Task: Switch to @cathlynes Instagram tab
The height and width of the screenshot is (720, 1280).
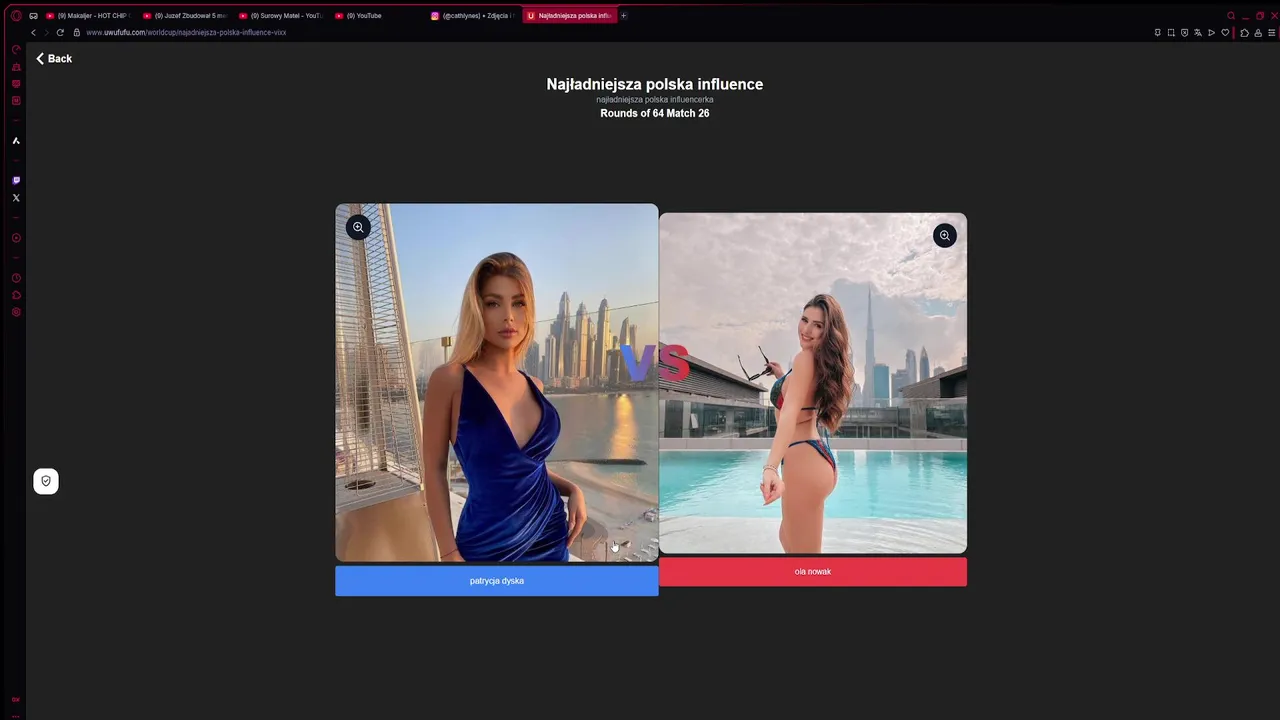Action: coord(473,16)
